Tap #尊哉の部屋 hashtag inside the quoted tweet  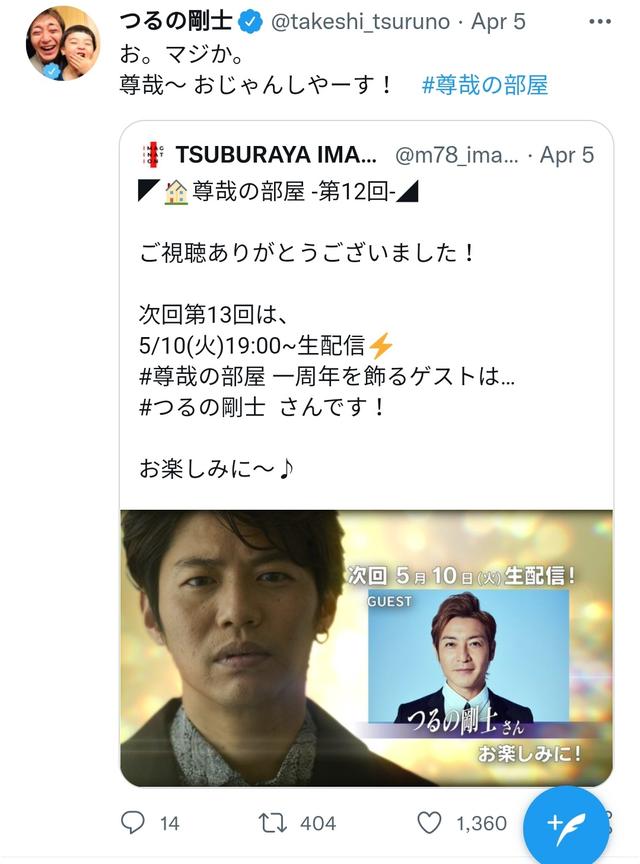(x=202, y=377)
